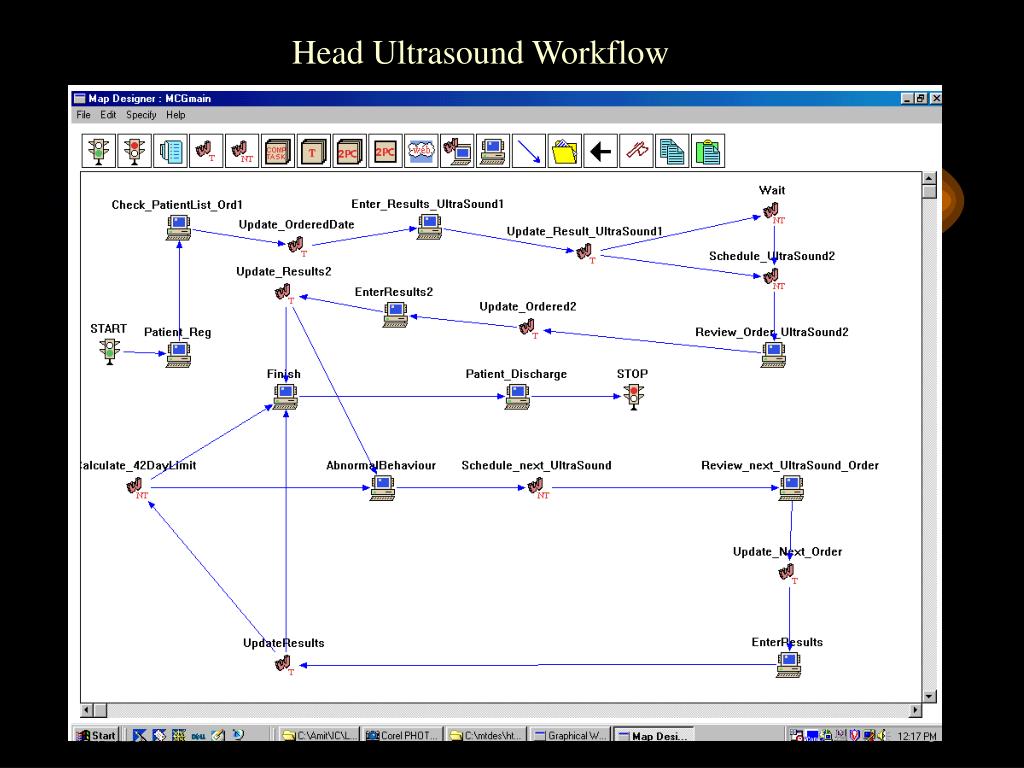
Task: Click the horizontal scrollbar right arrow
Action: [915, 710]
